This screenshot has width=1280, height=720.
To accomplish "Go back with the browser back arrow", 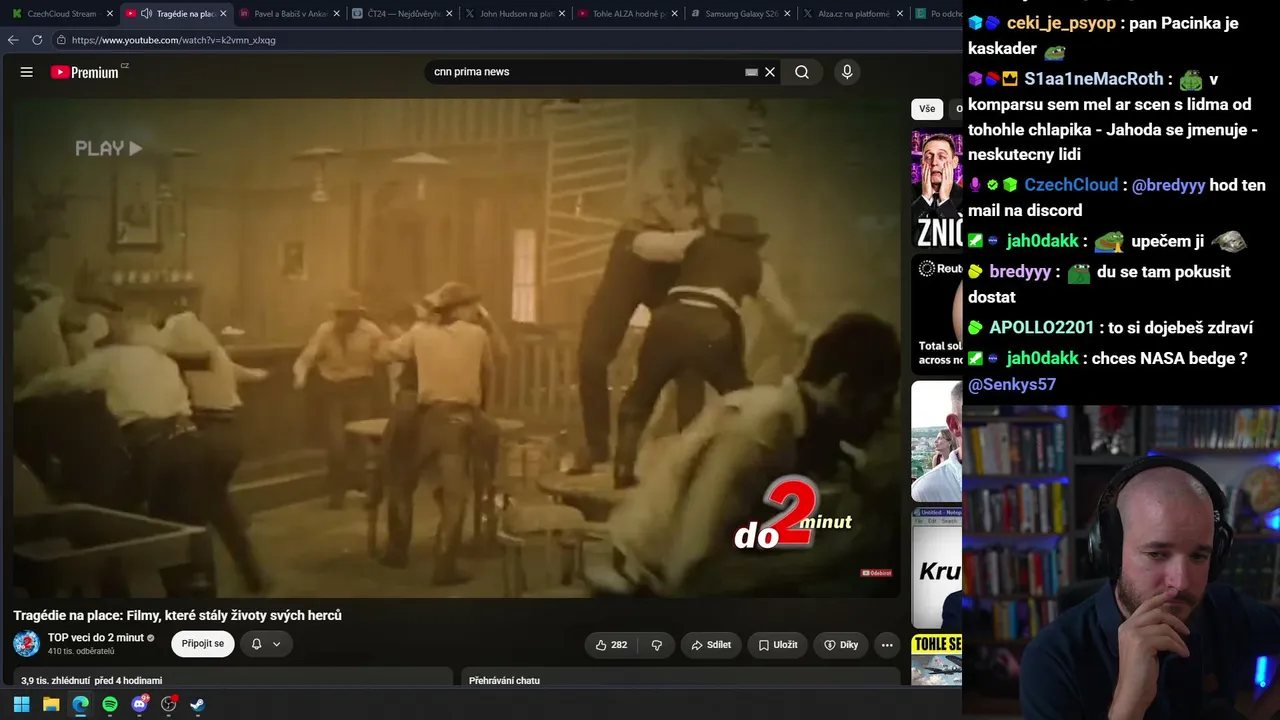I will [x=13, y=40].
